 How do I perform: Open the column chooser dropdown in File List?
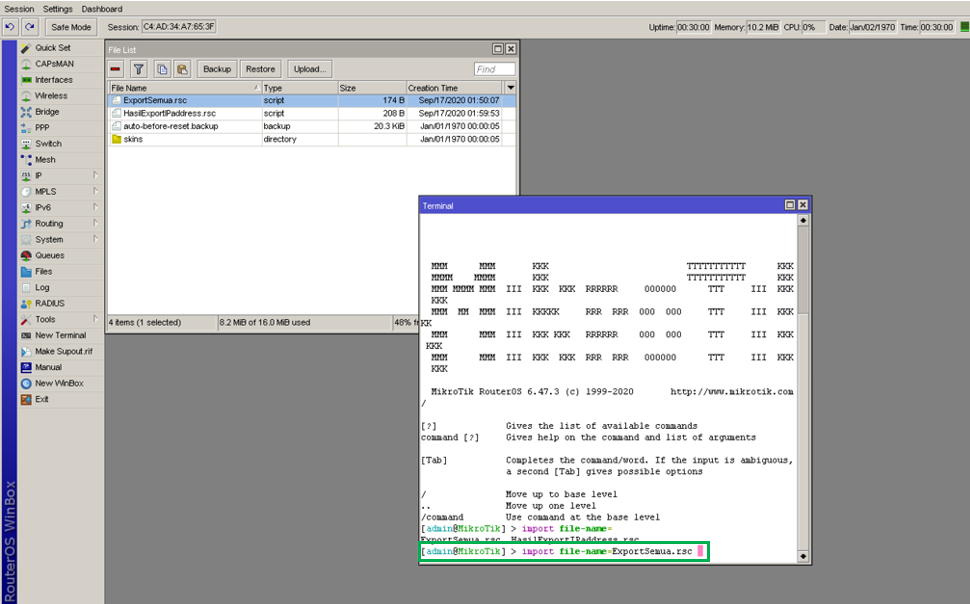point(510,88)
